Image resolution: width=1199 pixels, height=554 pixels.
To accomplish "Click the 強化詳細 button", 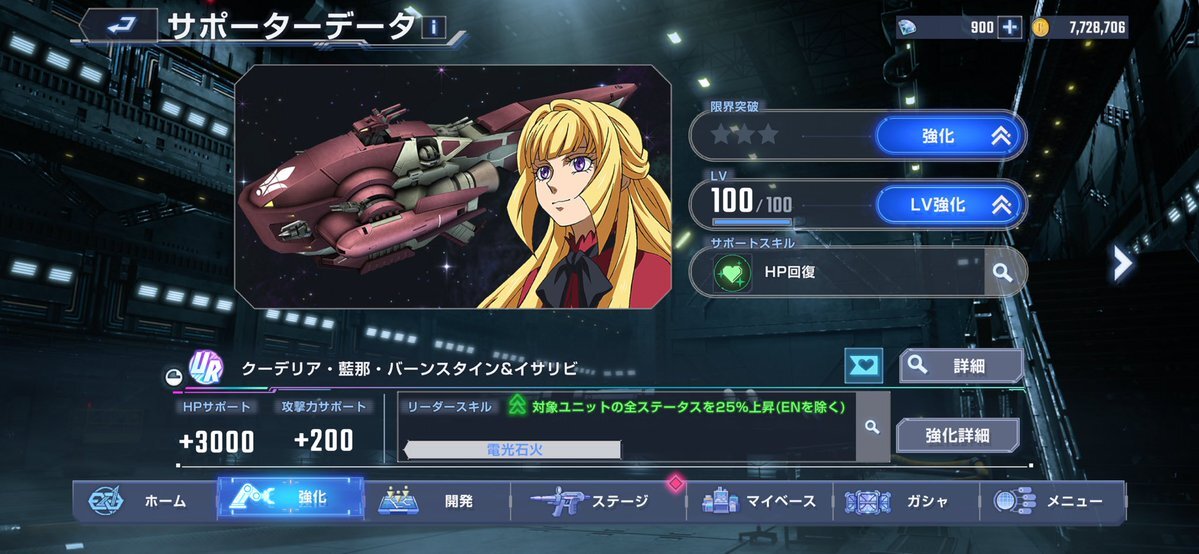I will (x=957, y=435).
